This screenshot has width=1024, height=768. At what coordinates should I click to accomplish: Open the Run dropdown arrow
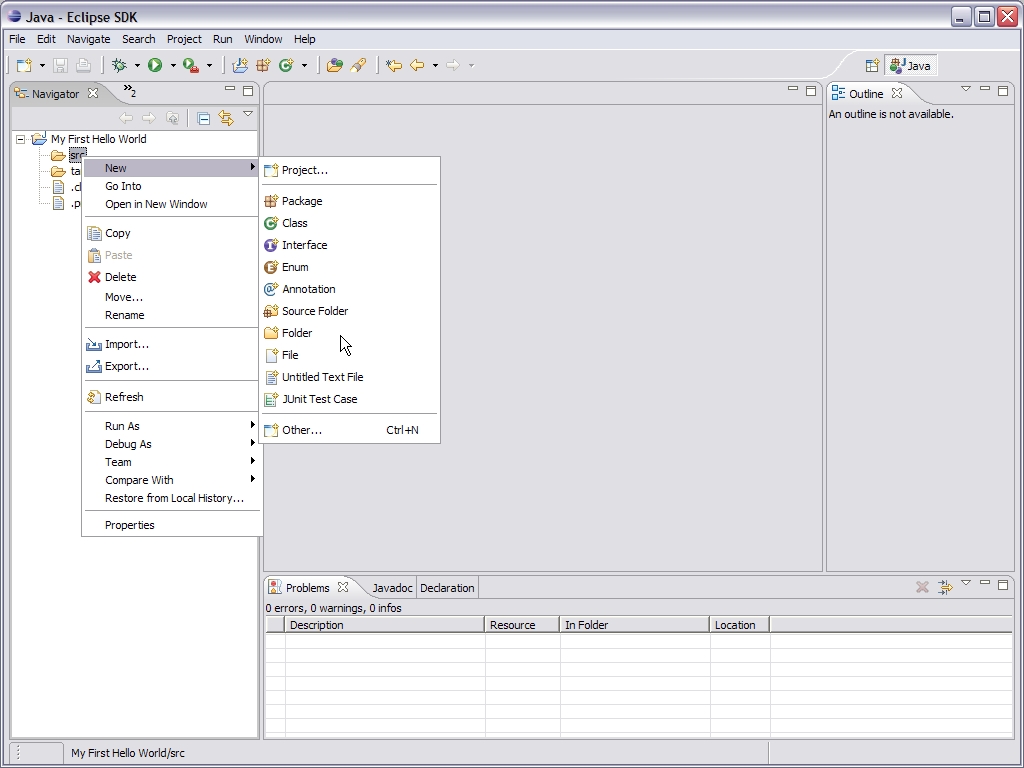(173, 65)
